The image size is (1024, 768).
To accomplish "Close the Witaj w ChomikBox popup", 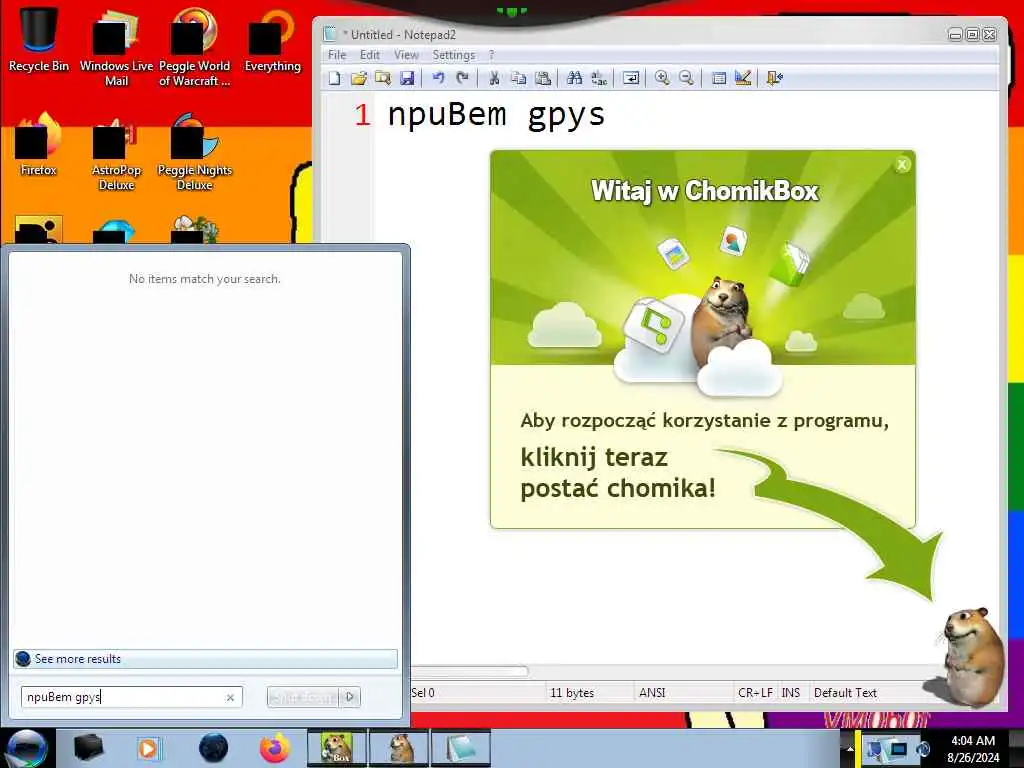I will tap(902, 165).
